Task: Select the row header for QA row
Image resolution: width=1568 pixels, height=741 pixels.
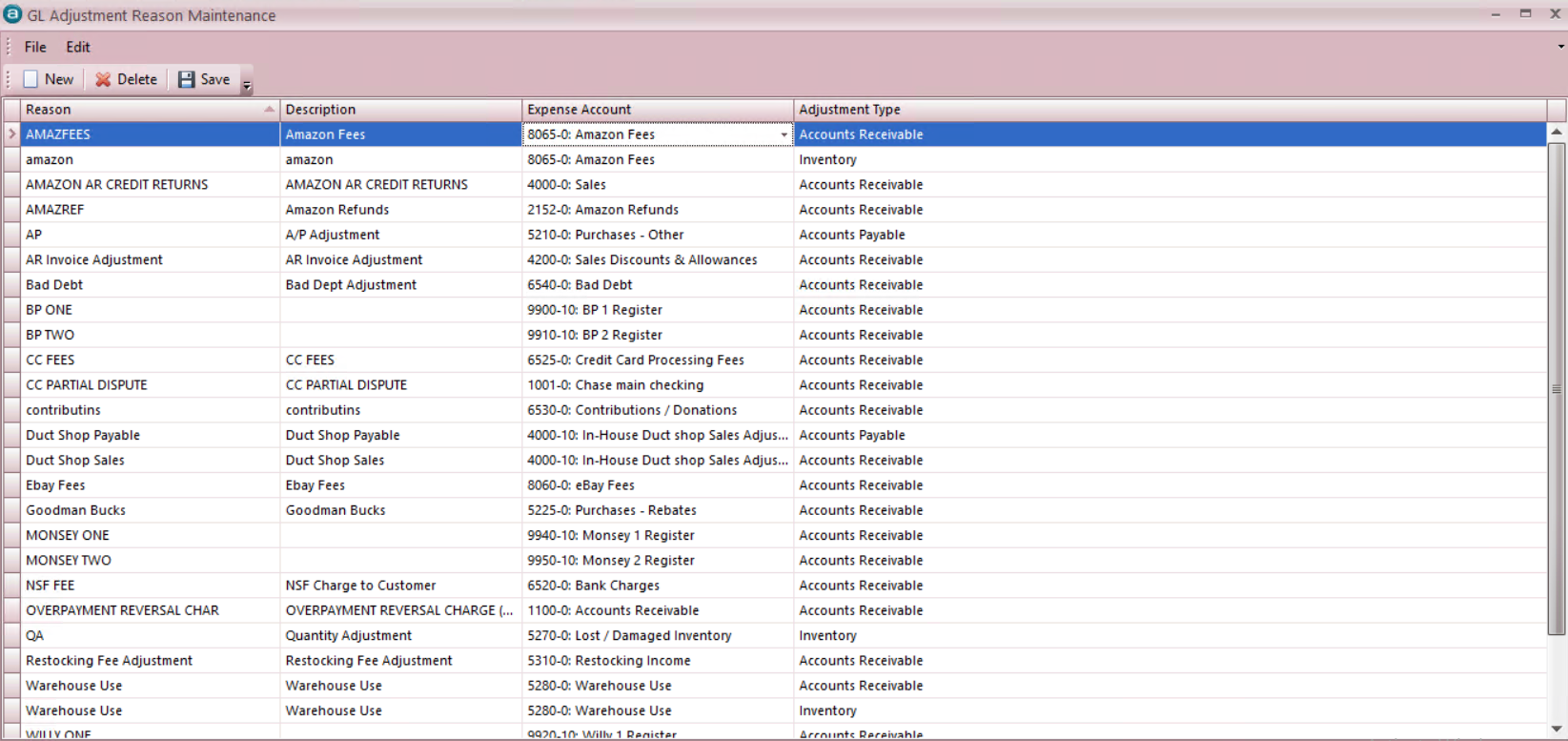Action: point(11,636)
